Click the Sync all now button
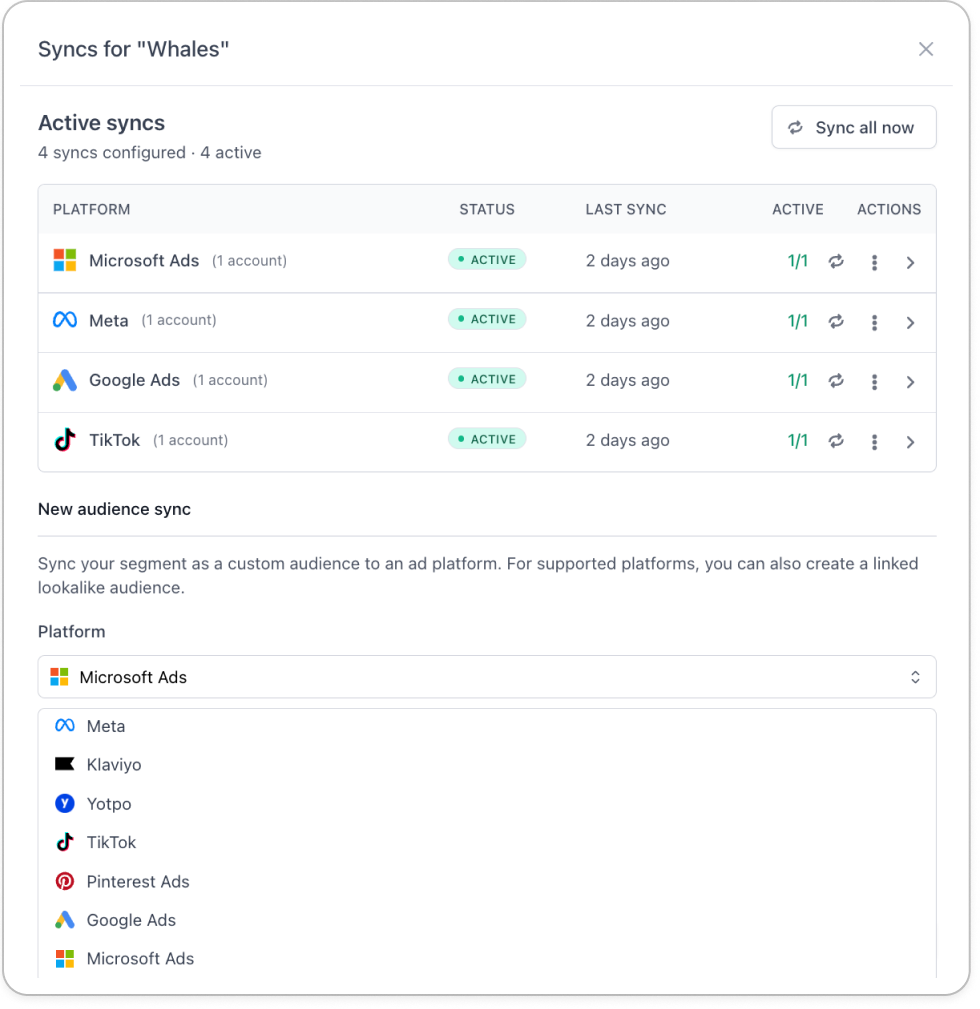The image size is (980, 1009). coord(853,127)
